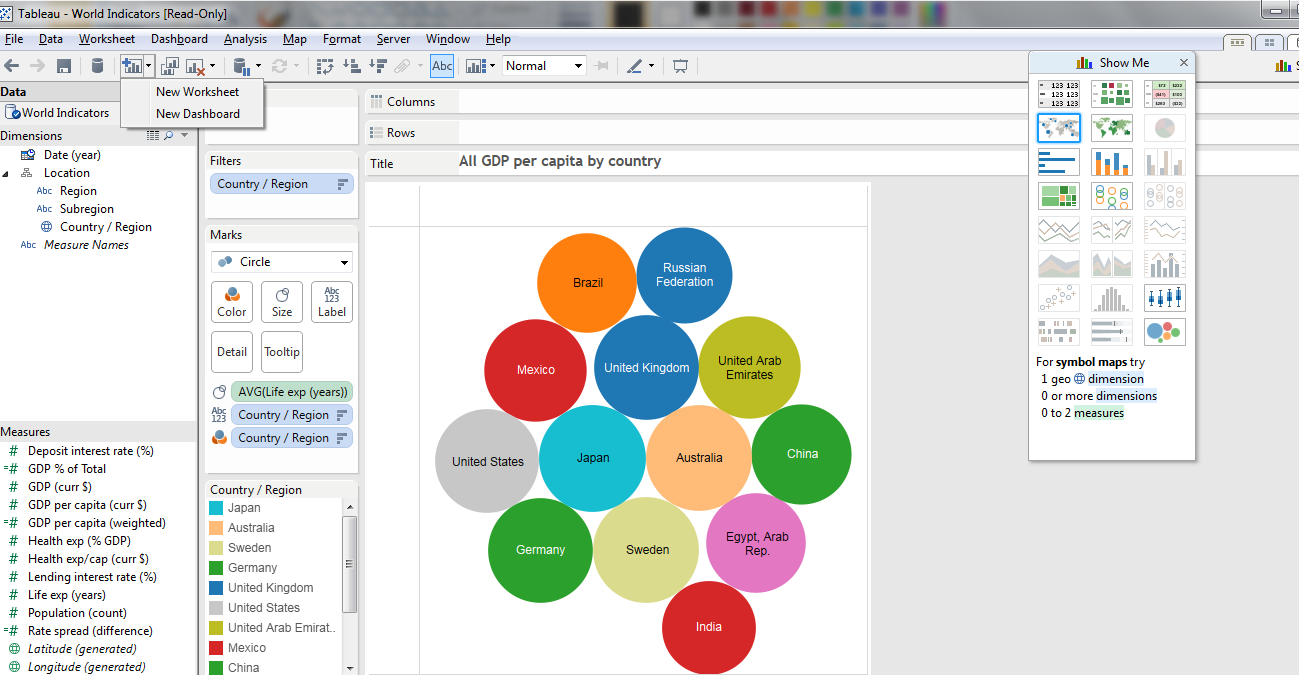This screenshot has height=675, width=1299.
Task: Click the Duplicate Sheet toolbar icon
Action: coord(170,66)
